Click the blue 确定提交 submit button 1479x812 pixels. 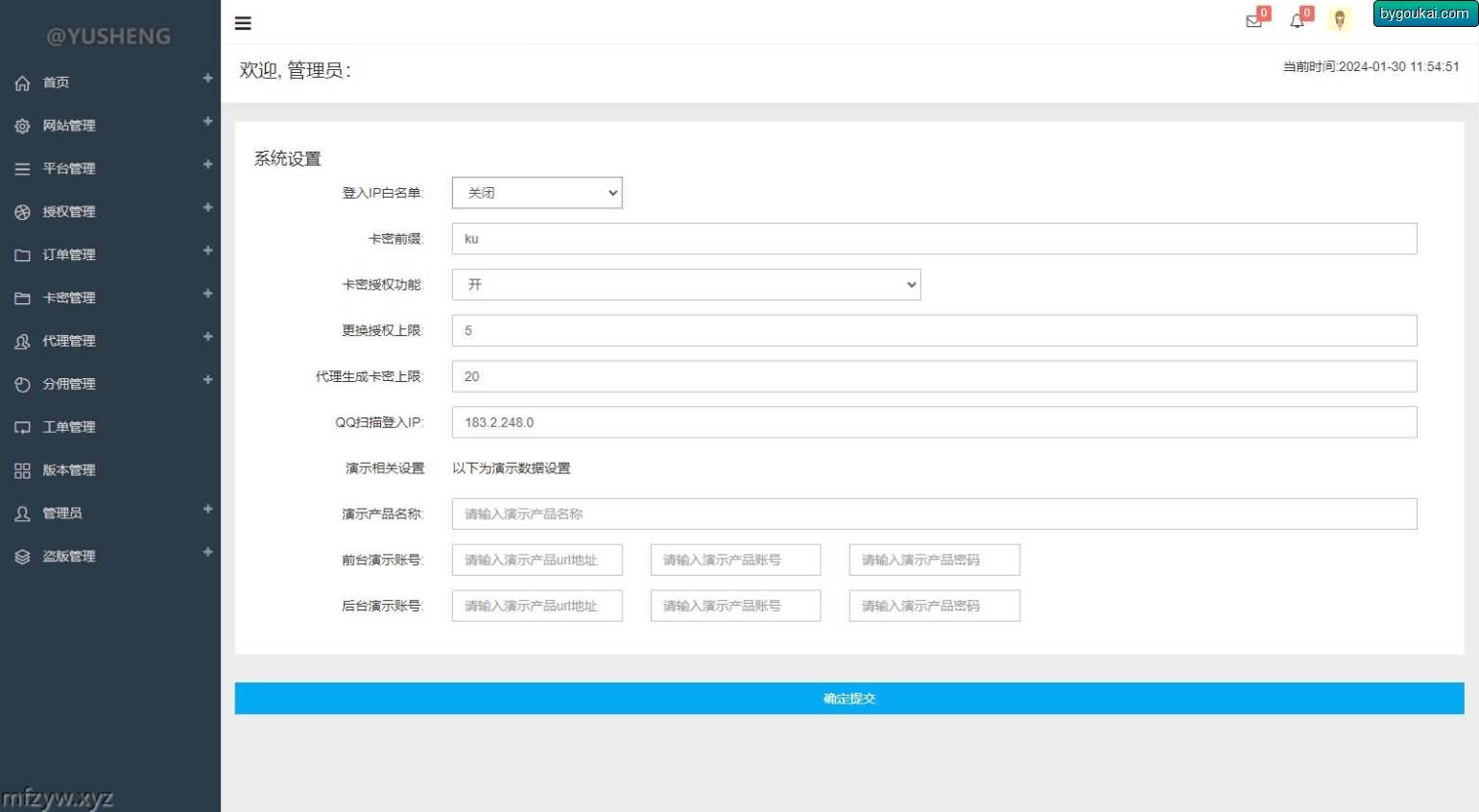pos(848,699)
